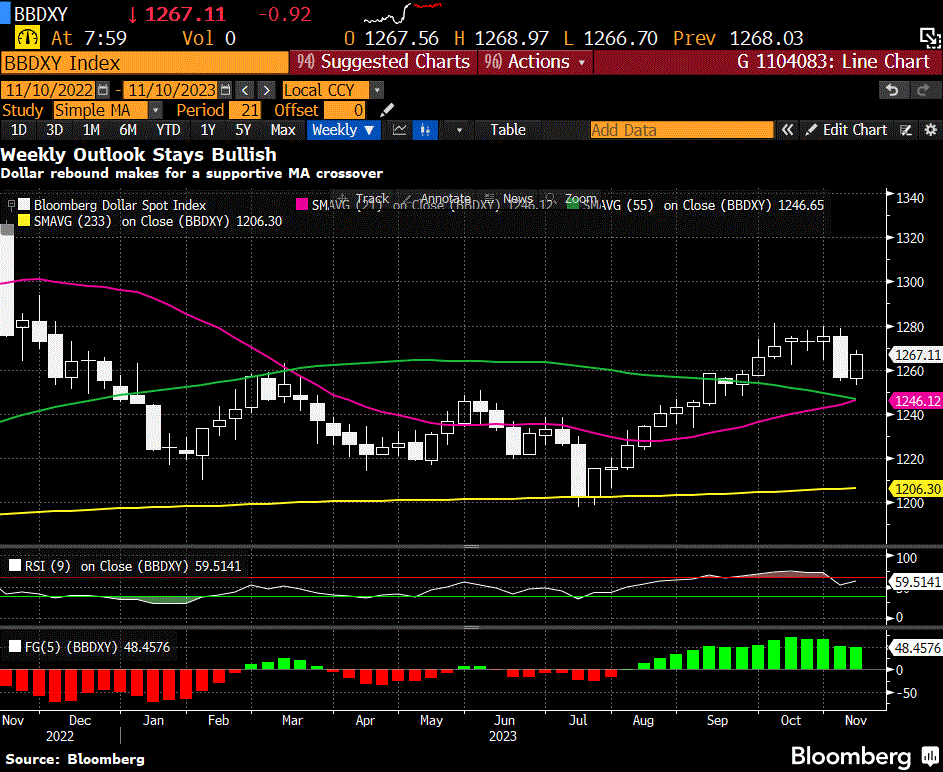Collapse toolbar with double chevron icon

787,130
